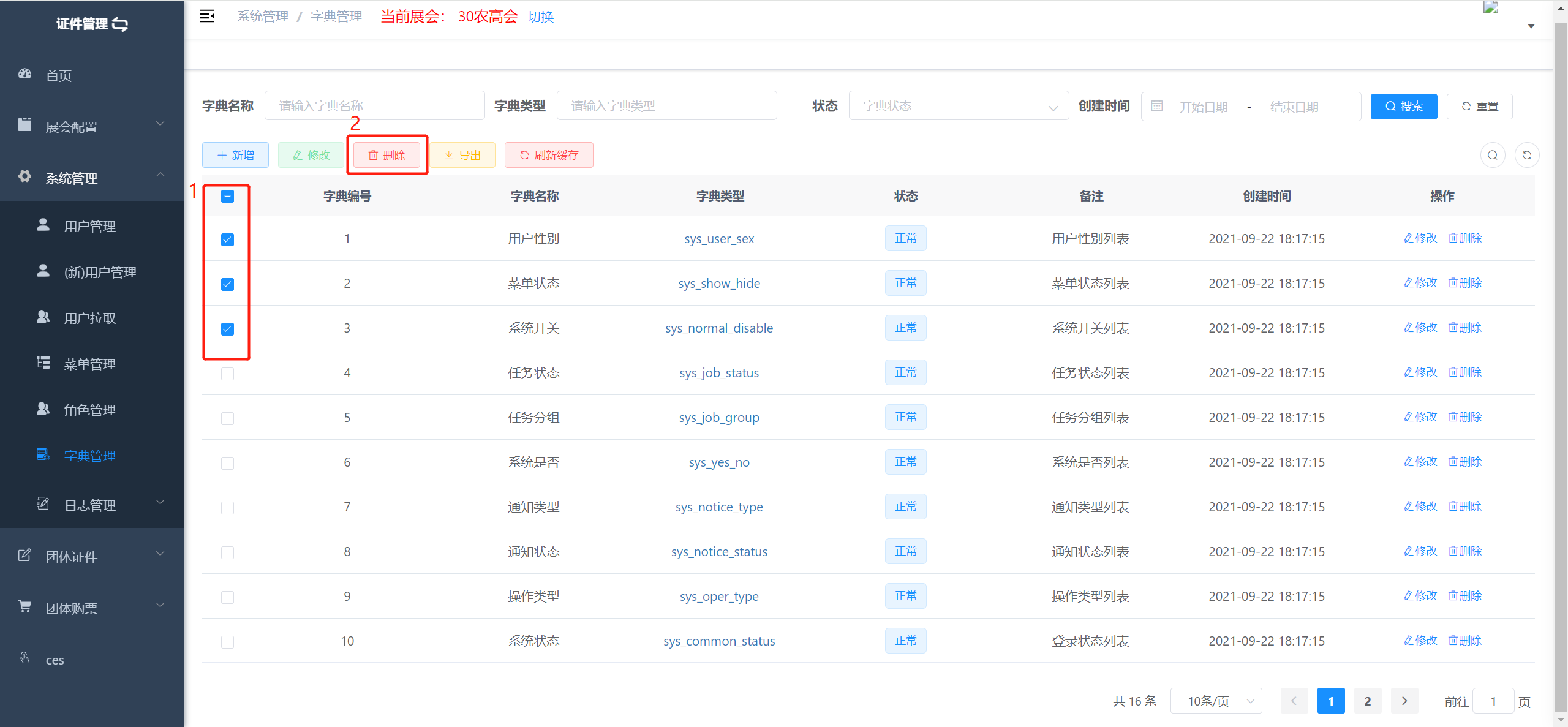
Task: Click the 新增 add button
Action: [235, 155]
